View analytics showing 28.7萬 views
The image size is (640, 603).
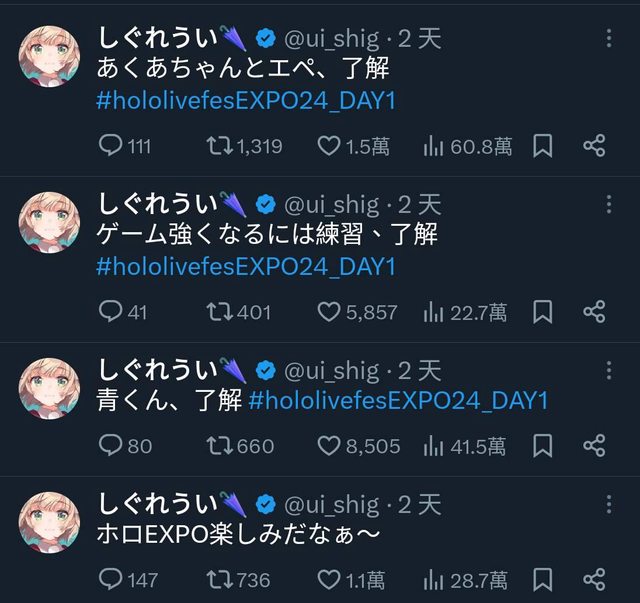point(465,580)
